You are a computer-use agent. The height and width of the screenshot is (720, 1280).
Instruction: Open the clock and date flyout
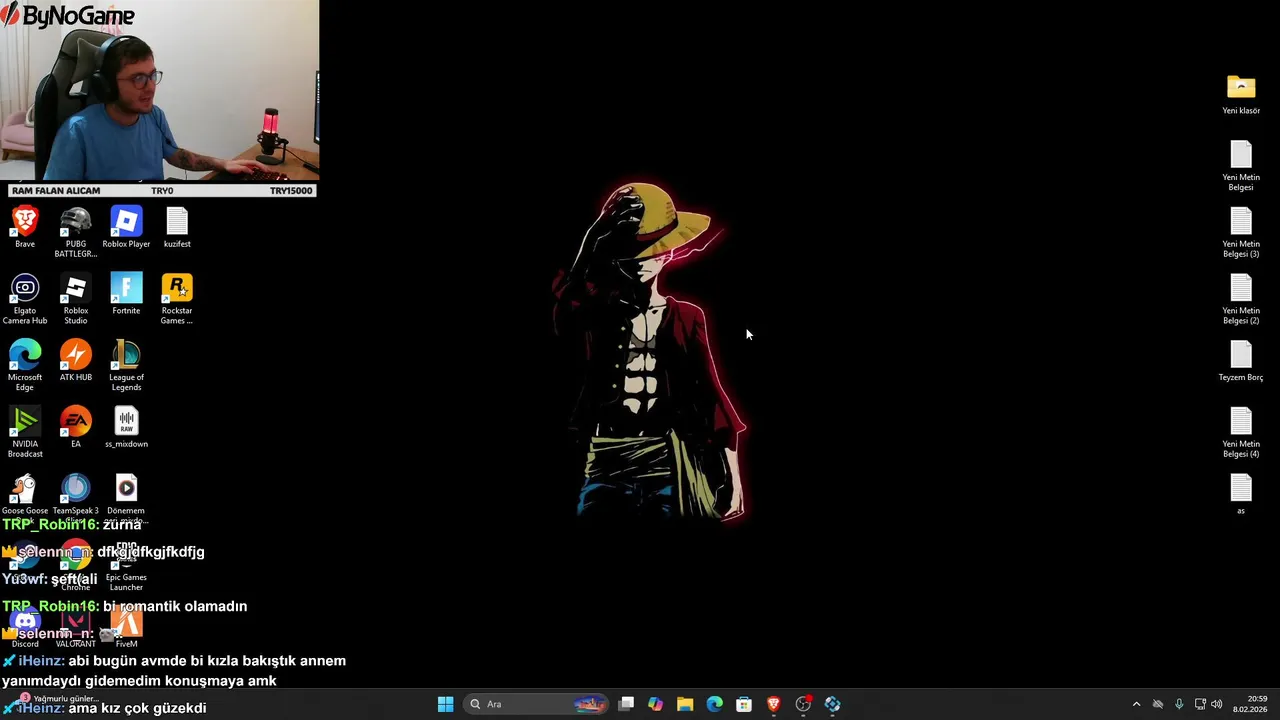pyautogui.click(x=1250, y=704)
